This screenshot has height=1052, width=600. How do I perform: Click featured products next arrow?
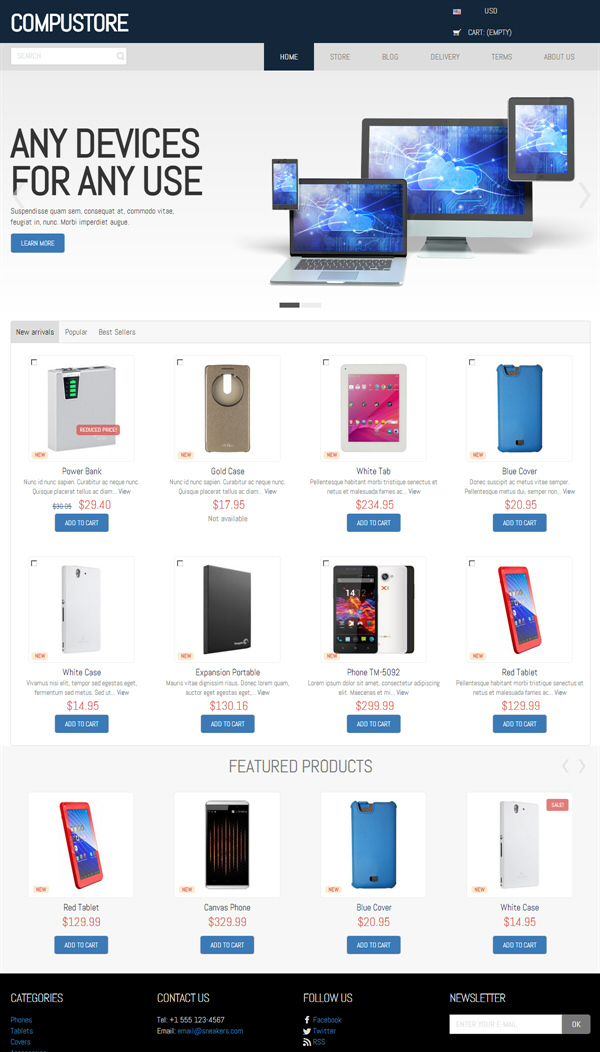tap(582, 766)
